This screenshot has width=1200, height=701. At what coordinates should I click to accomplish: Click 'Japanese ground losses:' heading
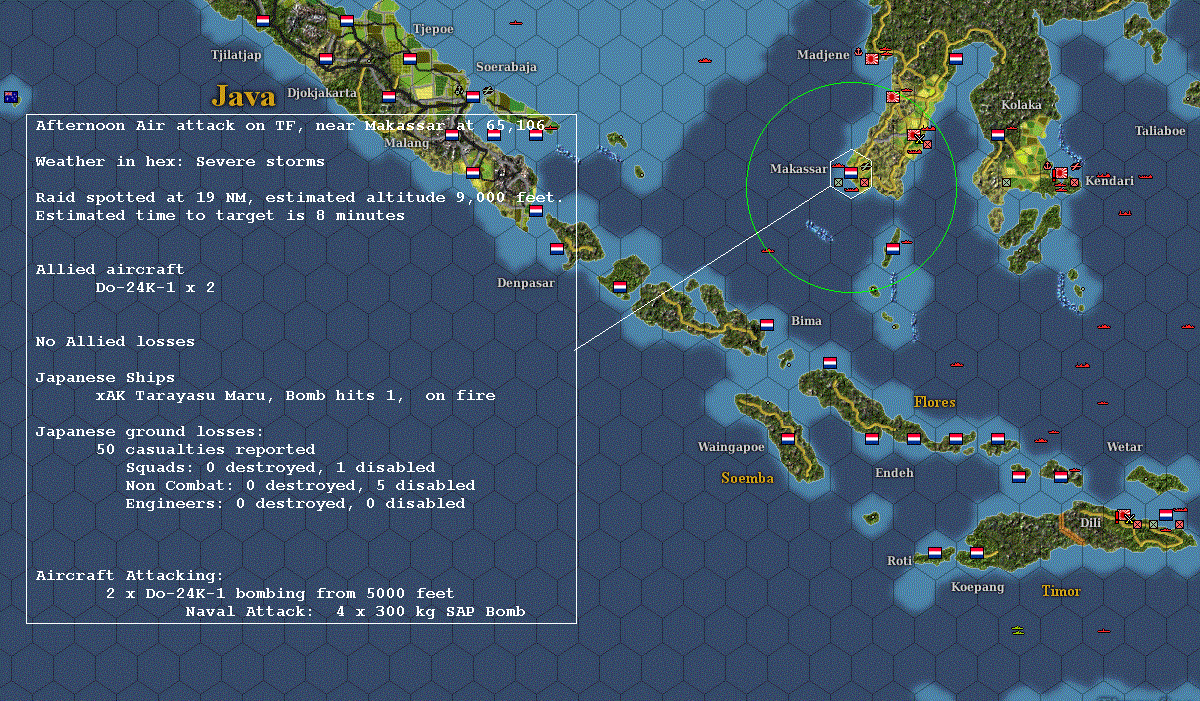tap(150, 431)
